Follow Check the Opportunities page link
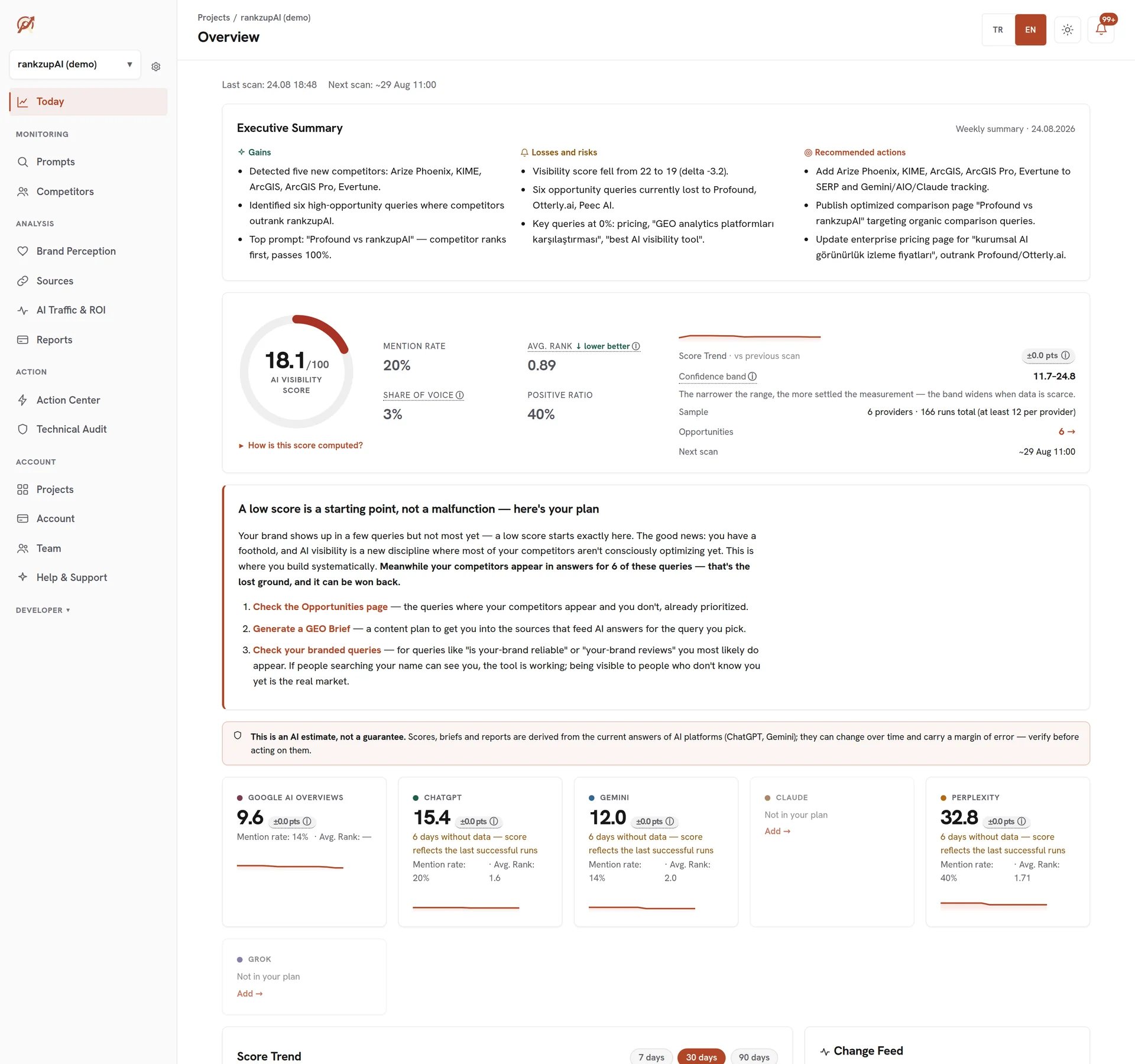 pos(320,606)
